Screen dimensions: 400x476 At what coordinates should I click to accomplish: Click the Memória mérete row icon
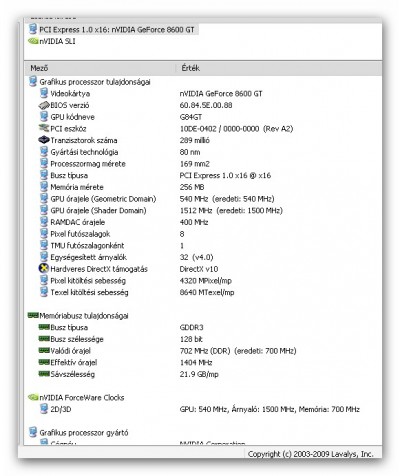tap(44, 187)
